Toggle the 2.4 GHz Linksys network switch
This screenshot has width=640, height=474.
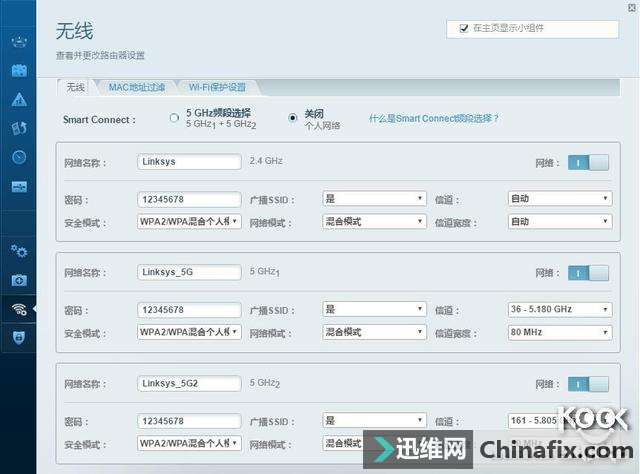click(588, 163)
